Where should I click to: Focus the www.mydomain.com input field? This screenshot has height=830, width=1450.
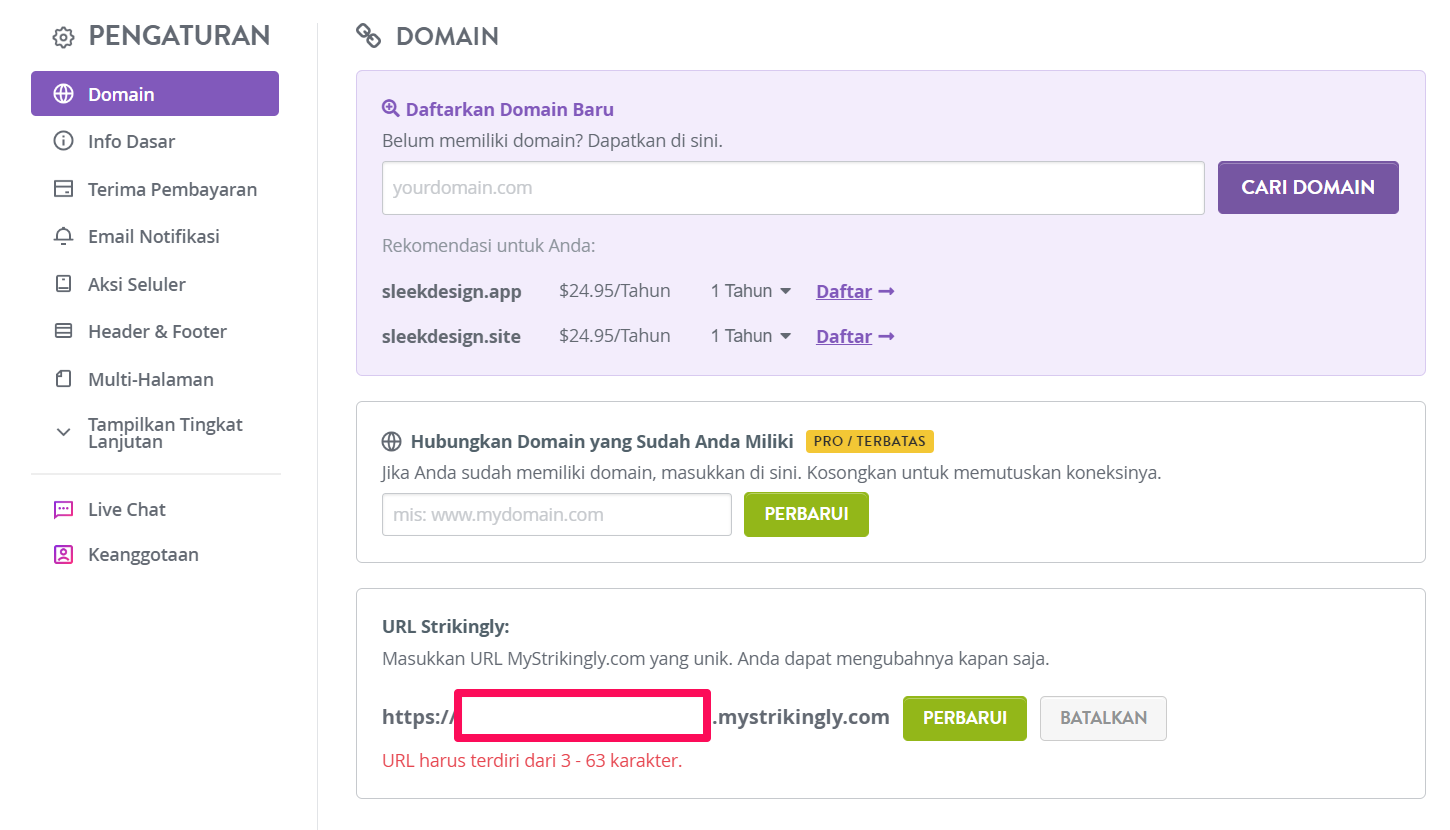click(x=557, y=514)
